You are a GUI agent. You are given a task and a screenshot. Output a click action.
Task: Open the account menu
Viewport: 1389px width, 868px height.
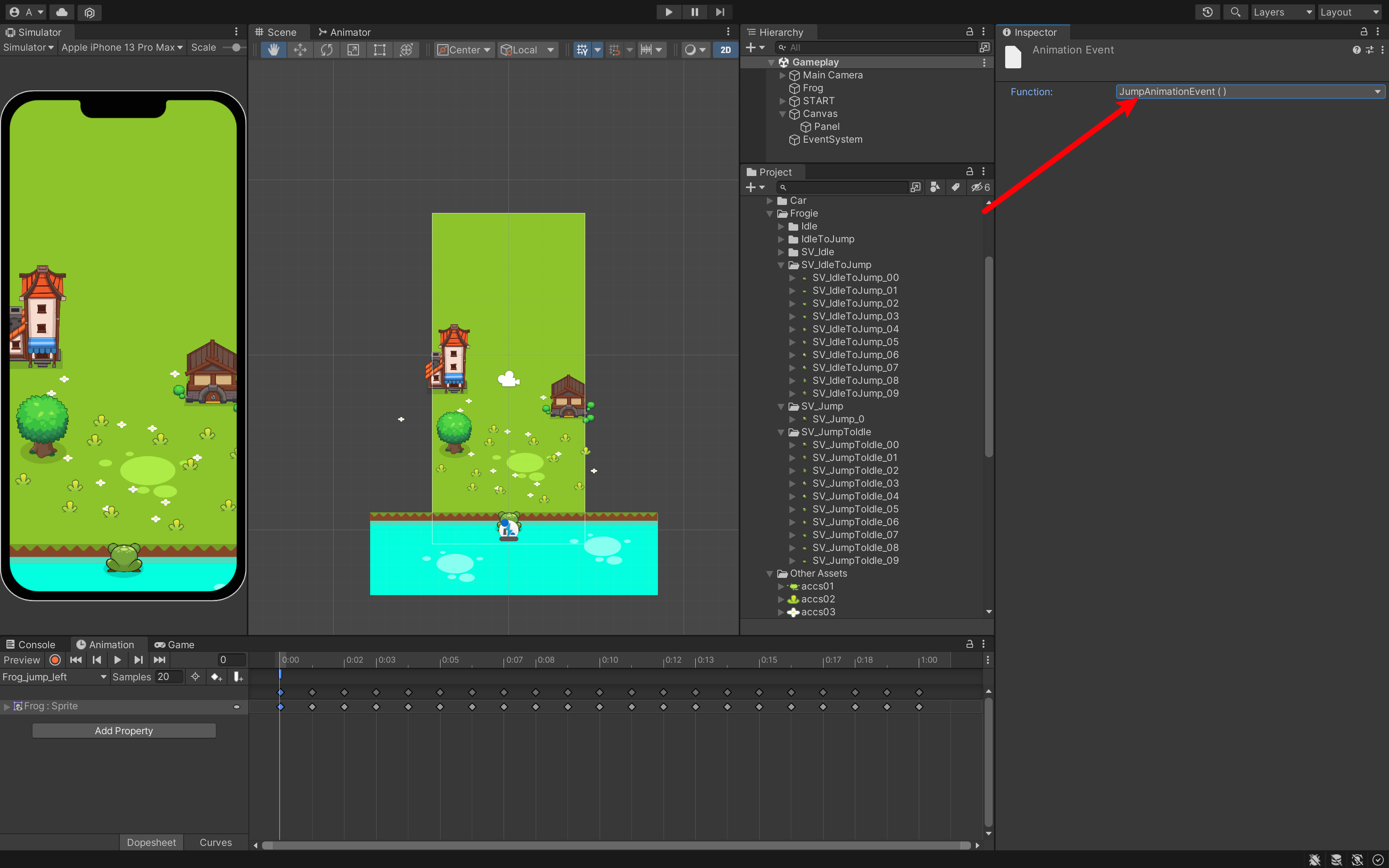tap(26, 12)
